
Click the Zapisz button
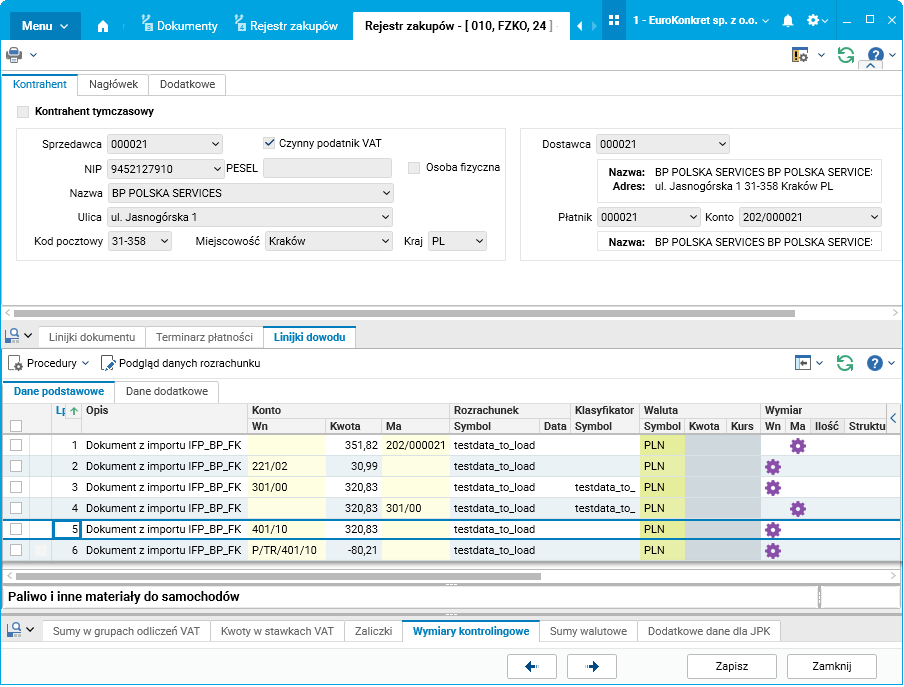pos(732,666)
